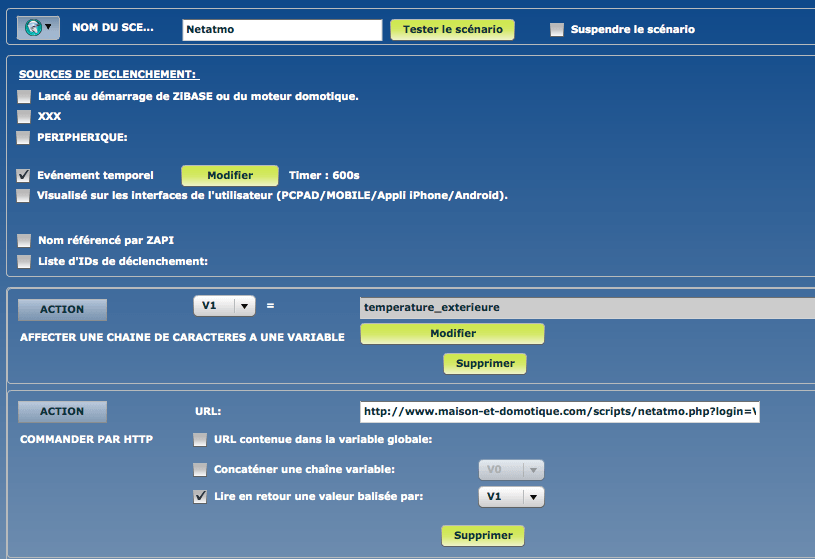Enable 'Lancé au démarrage de ZIBASE' checkbox
Image resolution: width=815 pixels, height=559 pixels.
(24, 97)
